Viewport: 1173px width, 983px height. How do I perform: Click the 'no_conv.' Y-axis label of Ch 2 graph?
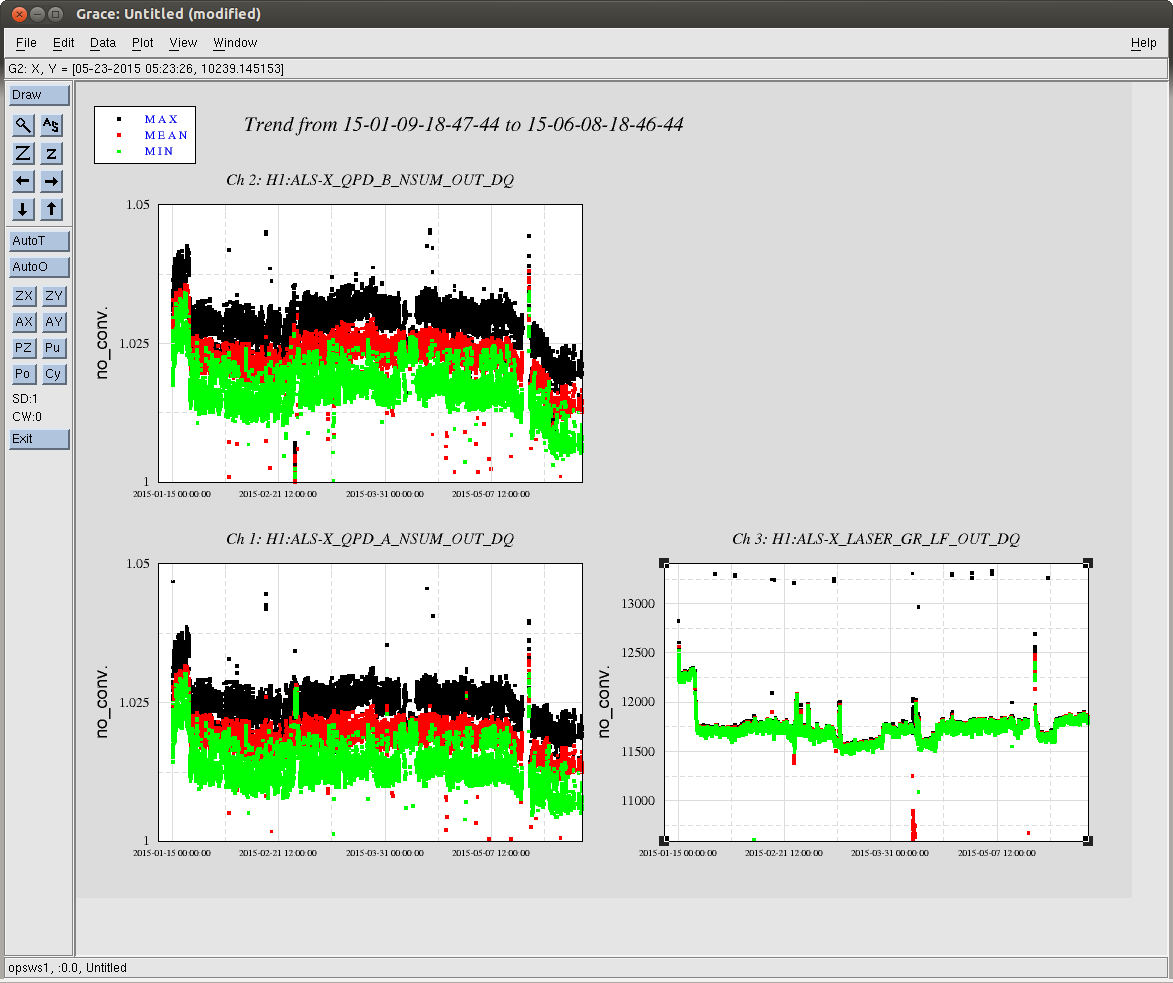(102, 343)
